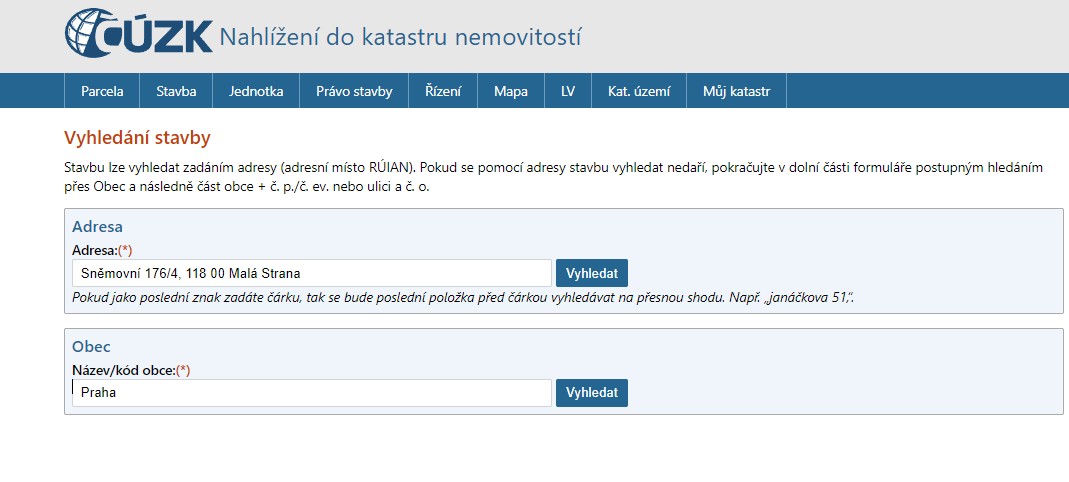1069x482 pixels.
Task: Open the Mapa menu item
Action: point(510,91)
